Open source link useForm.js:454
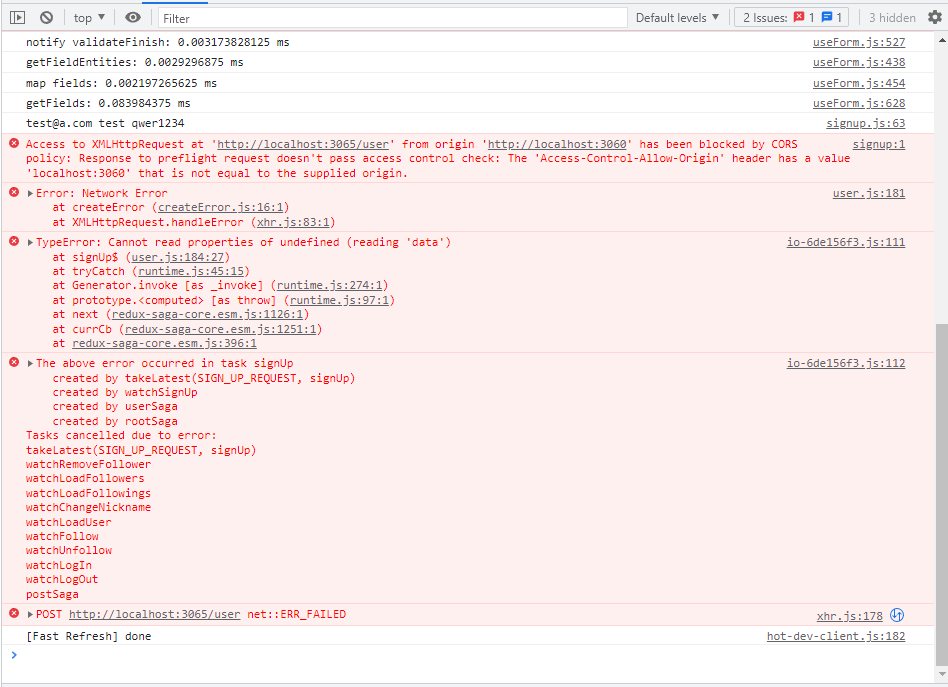The image size is (948, 687). pos(859,83)
